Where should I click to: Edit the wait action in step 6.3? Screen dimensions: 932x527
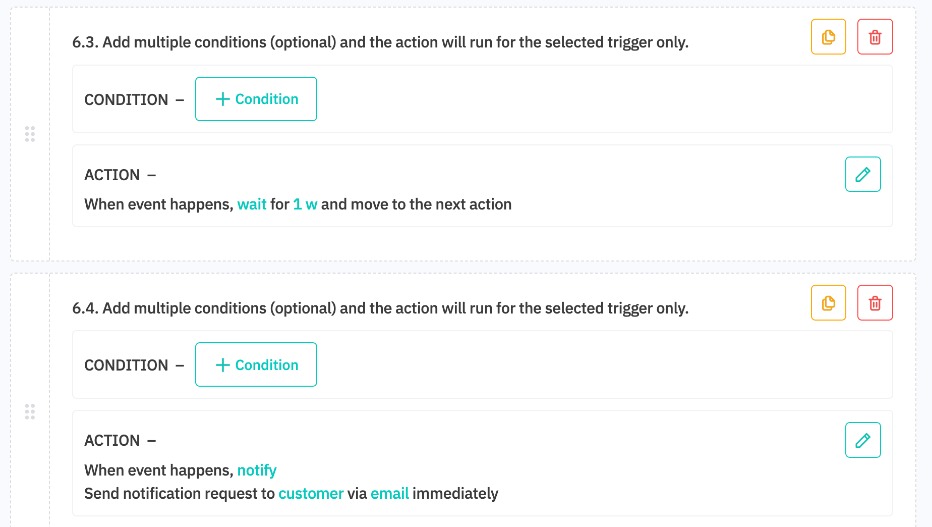(863, 174)
